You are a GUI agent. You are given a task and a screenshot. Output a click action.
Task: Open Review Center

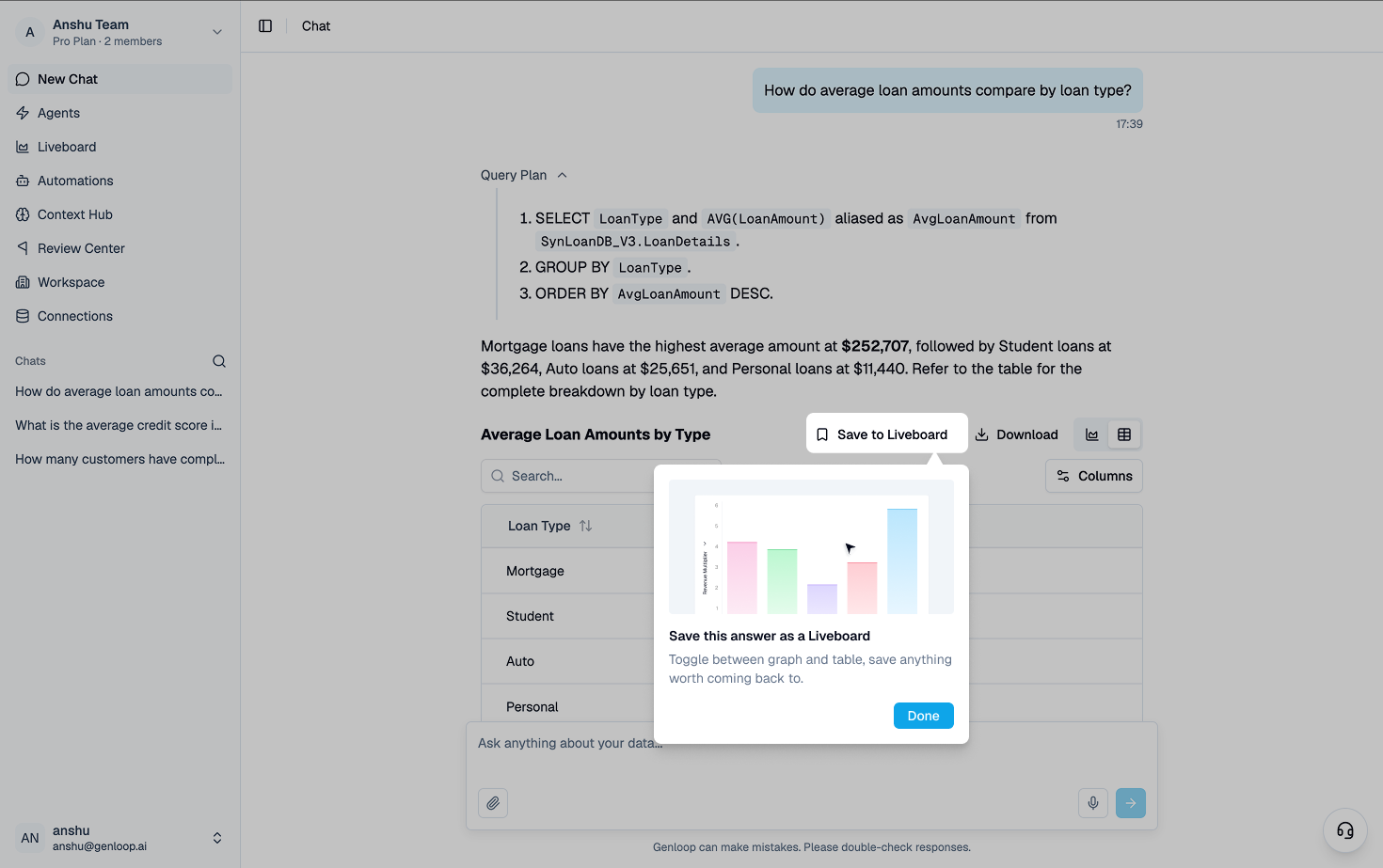click(119, 248)
